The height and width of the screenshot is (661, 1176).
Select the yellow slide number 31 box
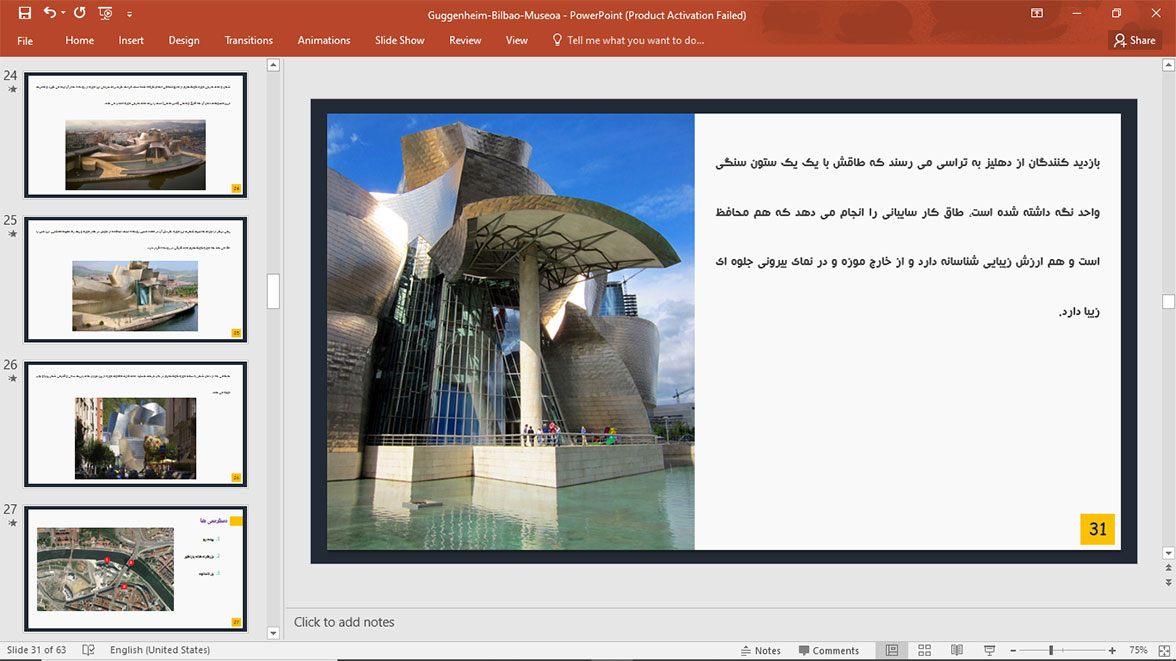pos(1097,529)
